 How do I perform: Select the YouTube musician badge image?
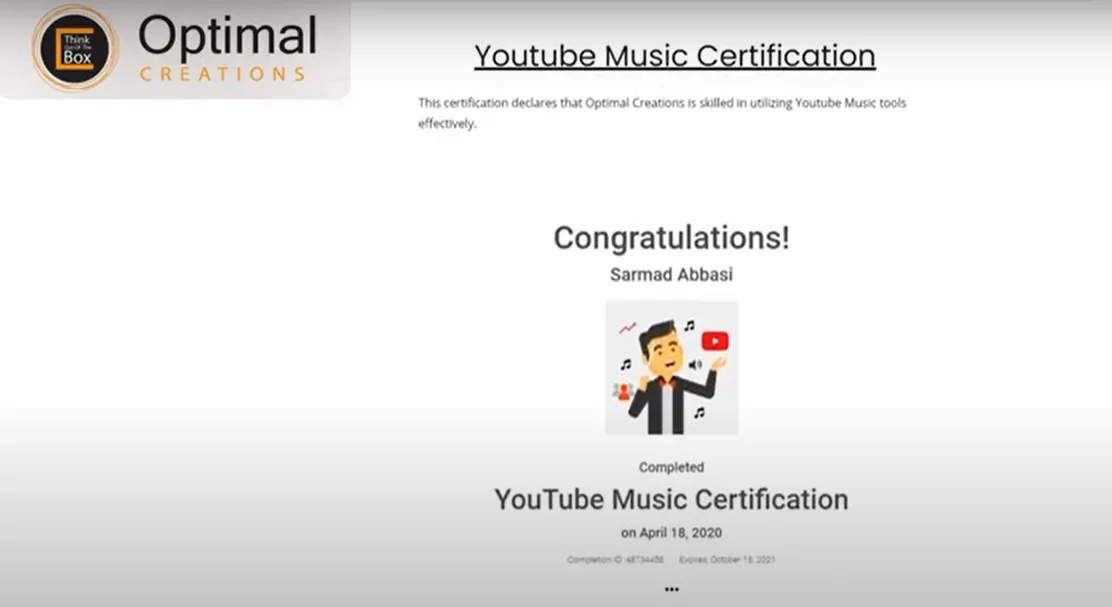[672, 367]
